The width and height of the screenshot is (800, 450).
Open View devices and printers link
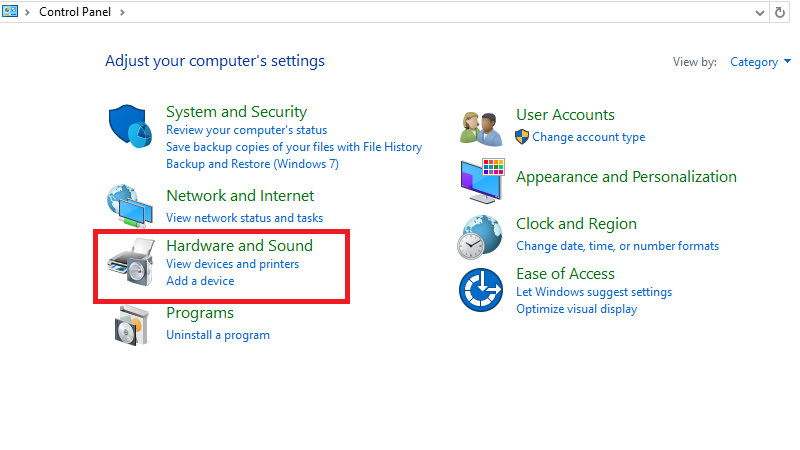232,264
